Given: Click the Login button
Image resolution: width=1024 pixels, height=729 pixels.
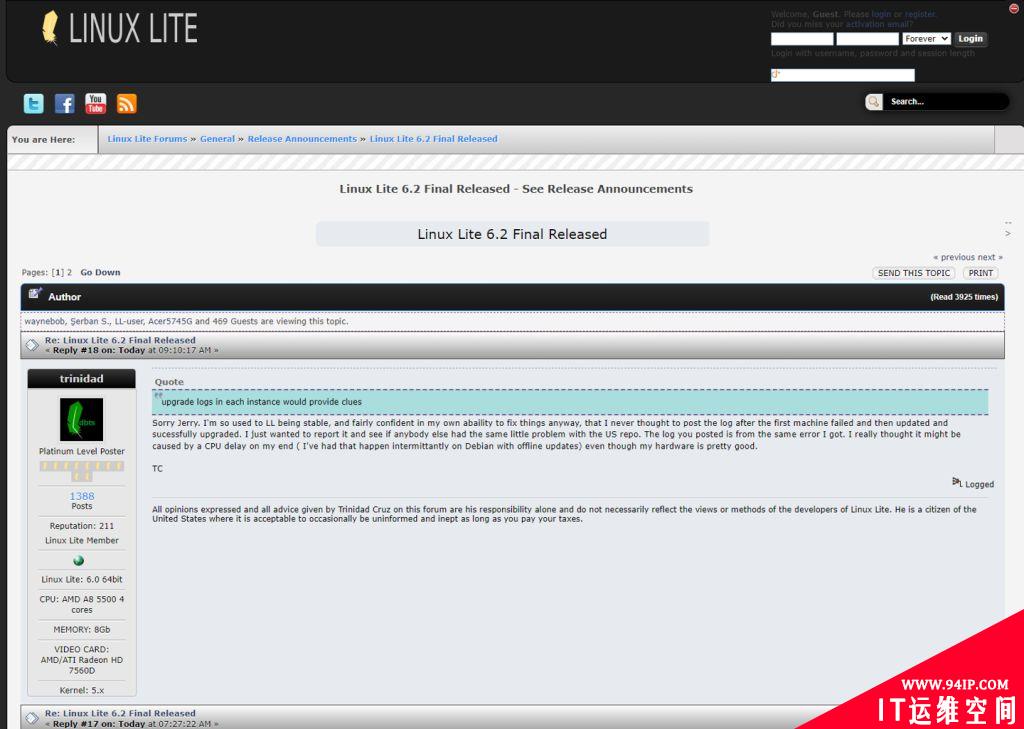Looking at the screenshot, I should pos(970,39).
